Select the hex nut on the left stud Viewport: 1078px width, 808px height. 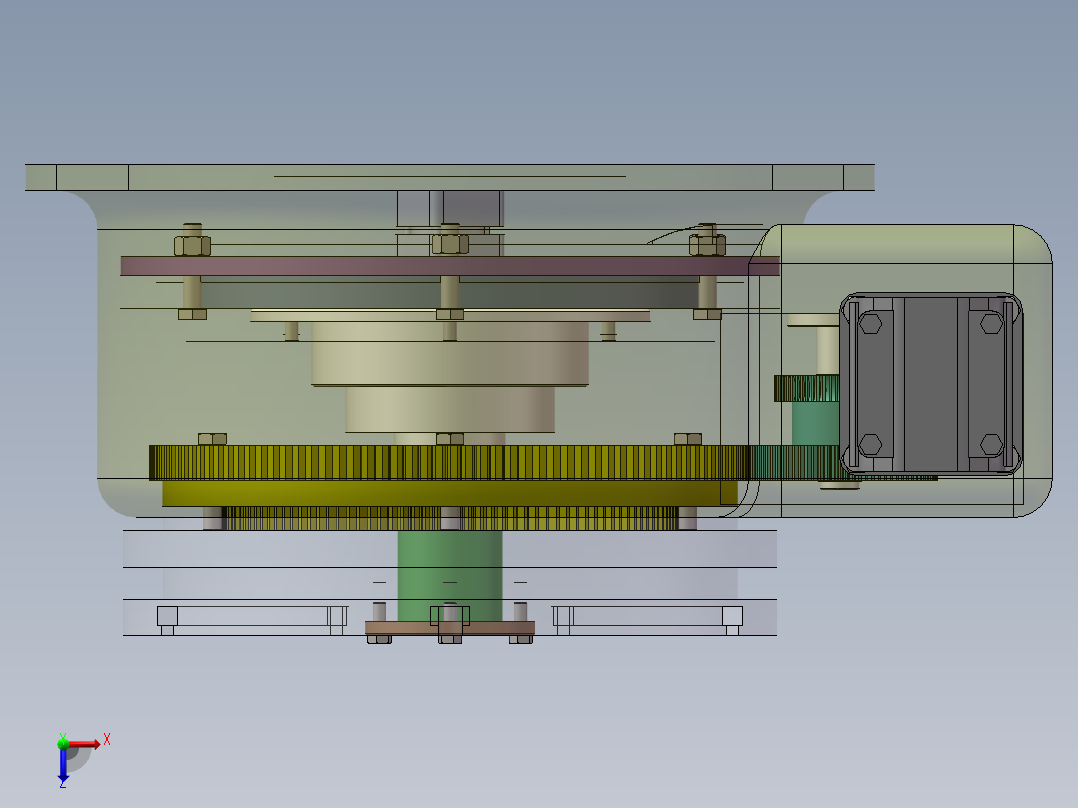192,245
